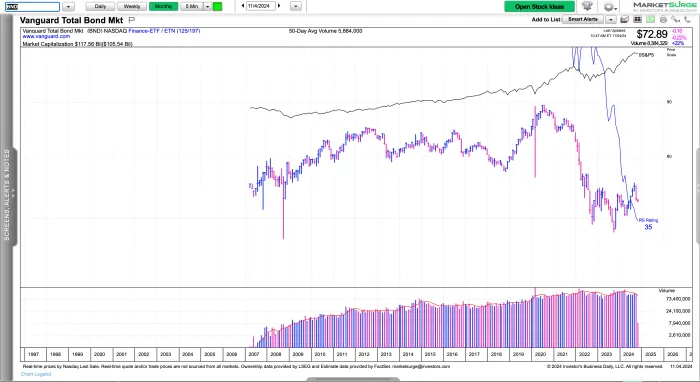
Task: Click the 2024 year label on the time axis
Action: 628,354
